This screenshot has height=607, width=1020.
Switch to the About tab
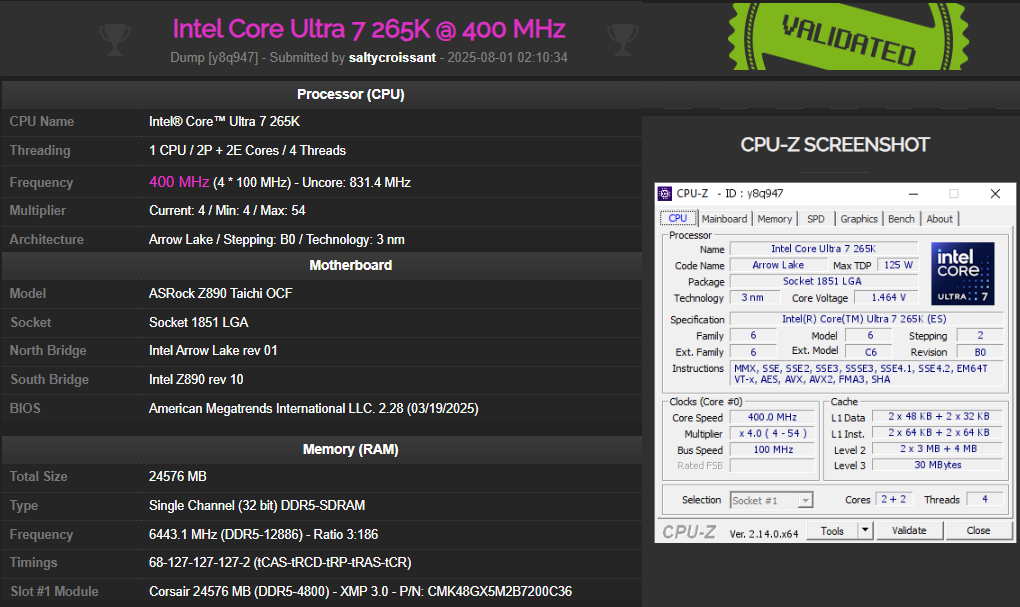click(939, 219)
